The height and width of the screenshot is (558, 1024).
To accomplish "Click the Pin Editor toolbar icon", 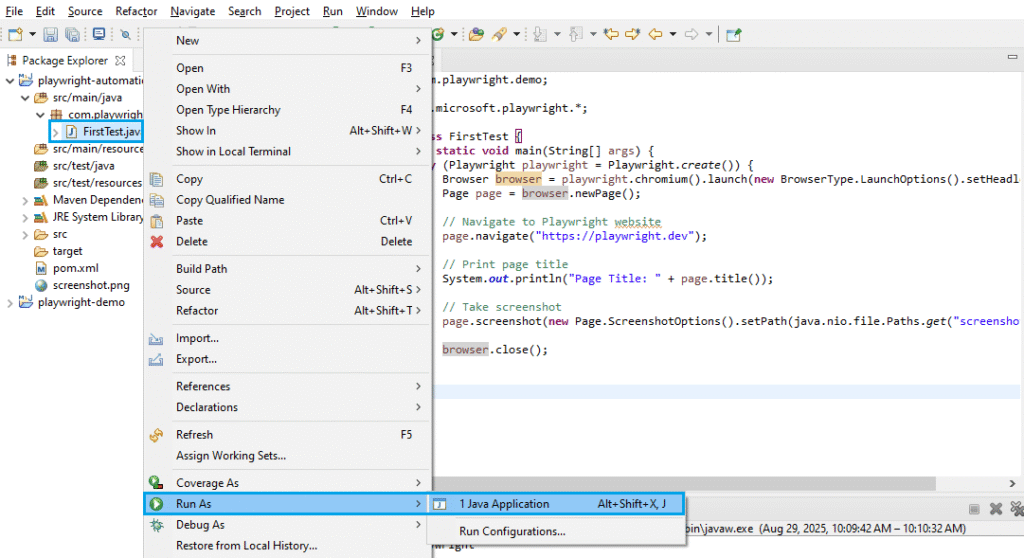I will point(733,35).
